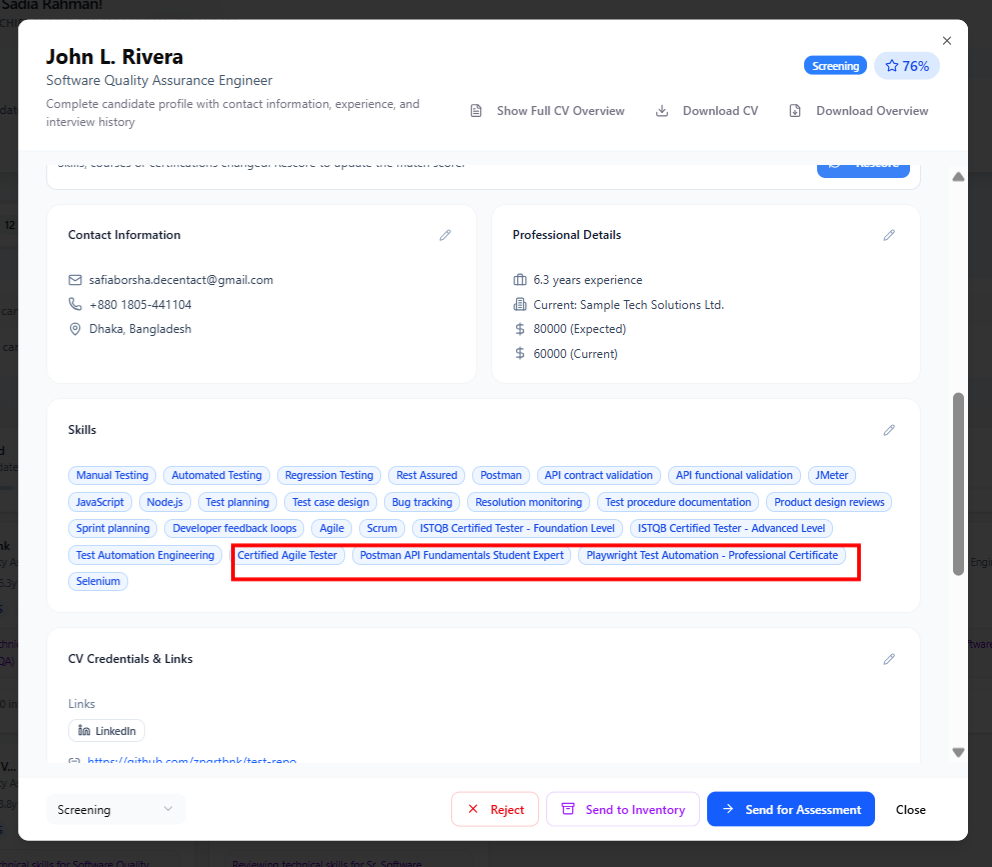Viewport: 992px width, 867px height.
Task: Close the candidate dialog with X icon
Action: pos(946,41)
